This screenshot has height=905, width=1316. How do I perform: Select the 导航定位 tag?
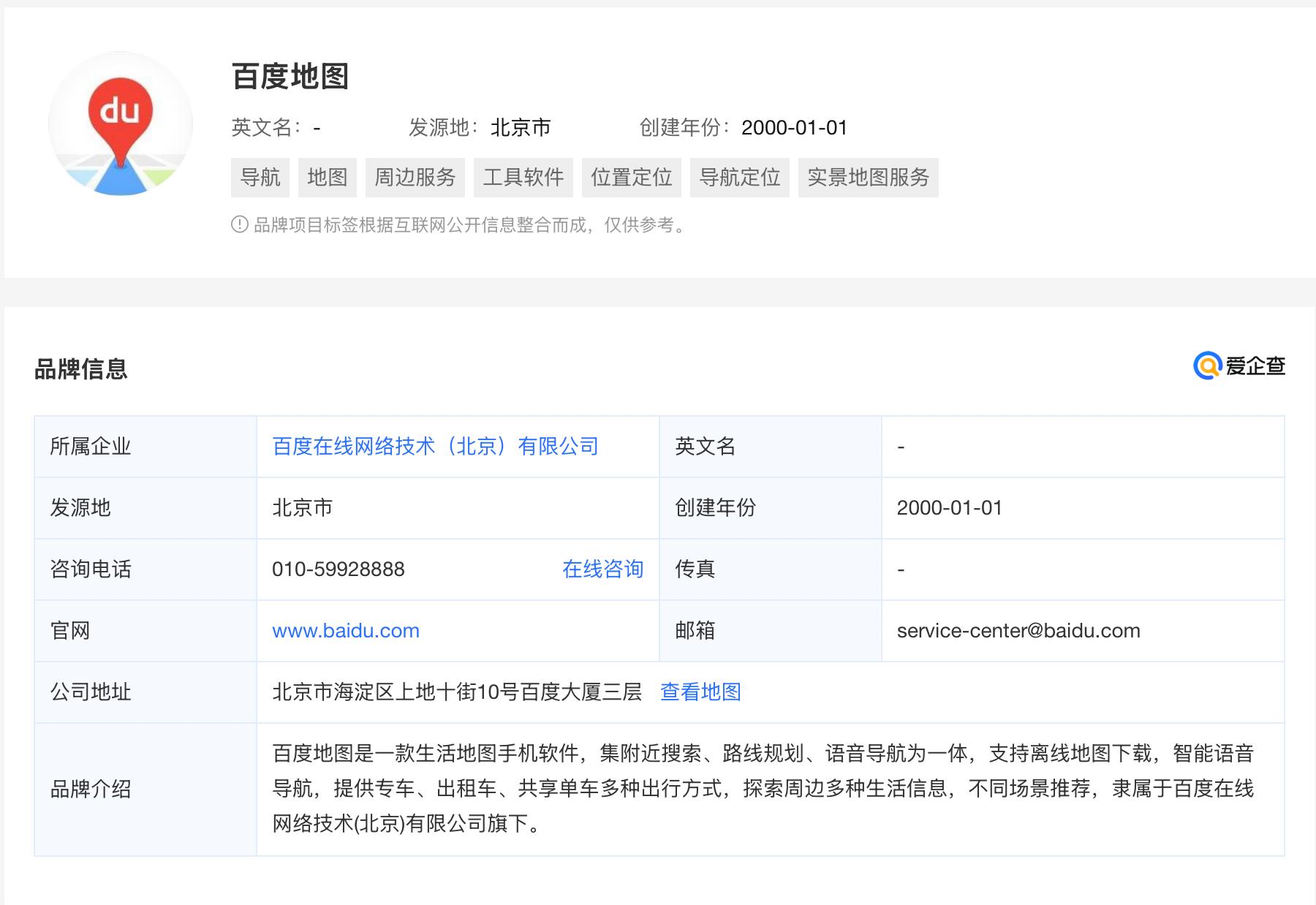point(740,178)
